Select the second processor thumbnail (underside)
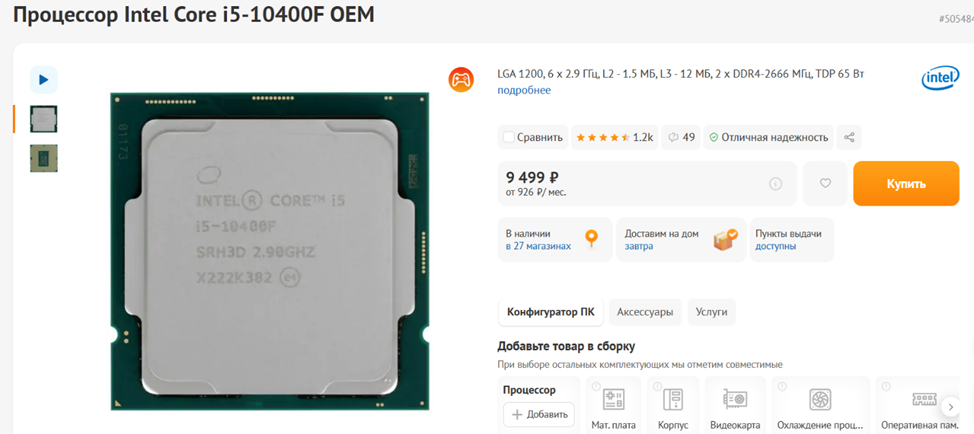Screen dimensions: 974x434 (x=43, y=158)
